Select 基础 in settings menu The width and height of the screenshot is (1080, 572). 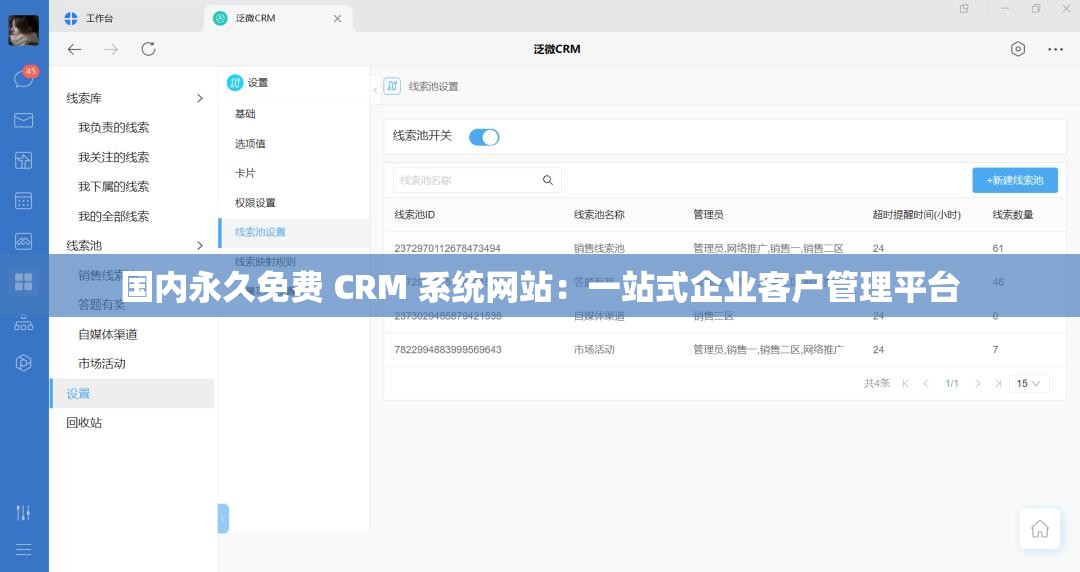pos(245,114)
